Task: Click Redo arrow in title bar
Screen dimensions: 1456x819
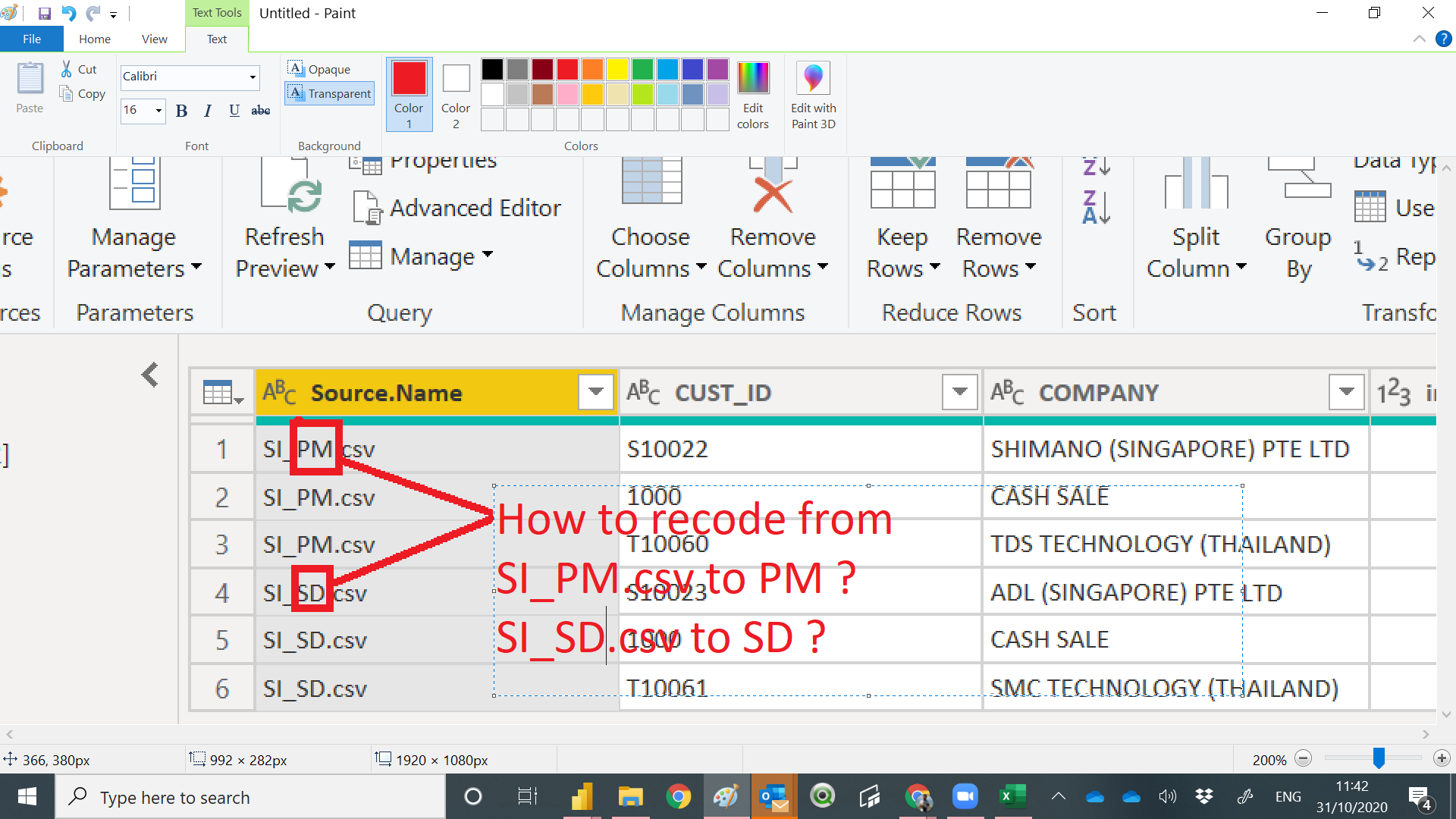Action: pos(93,13)
